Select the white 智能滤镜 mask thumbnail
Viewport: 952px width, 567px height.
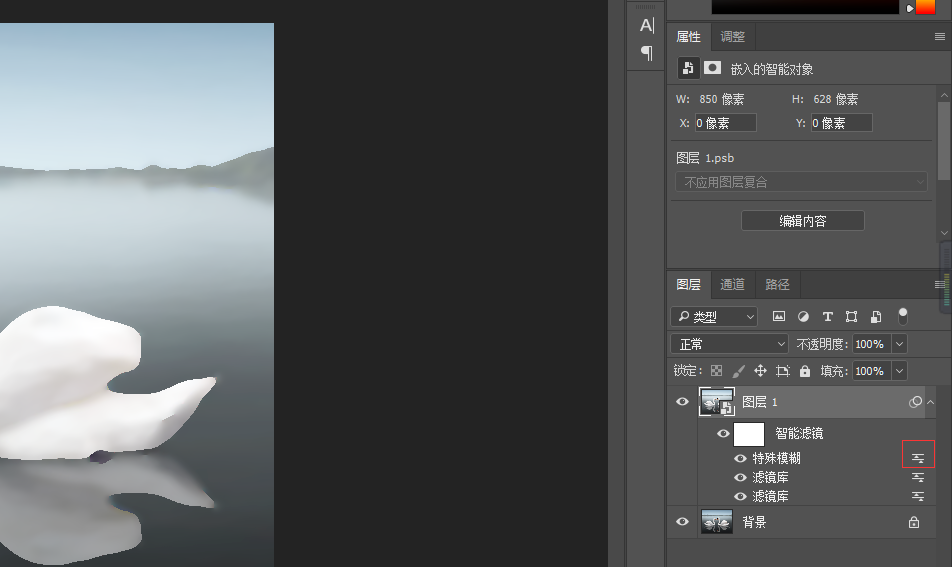[749, 434]
